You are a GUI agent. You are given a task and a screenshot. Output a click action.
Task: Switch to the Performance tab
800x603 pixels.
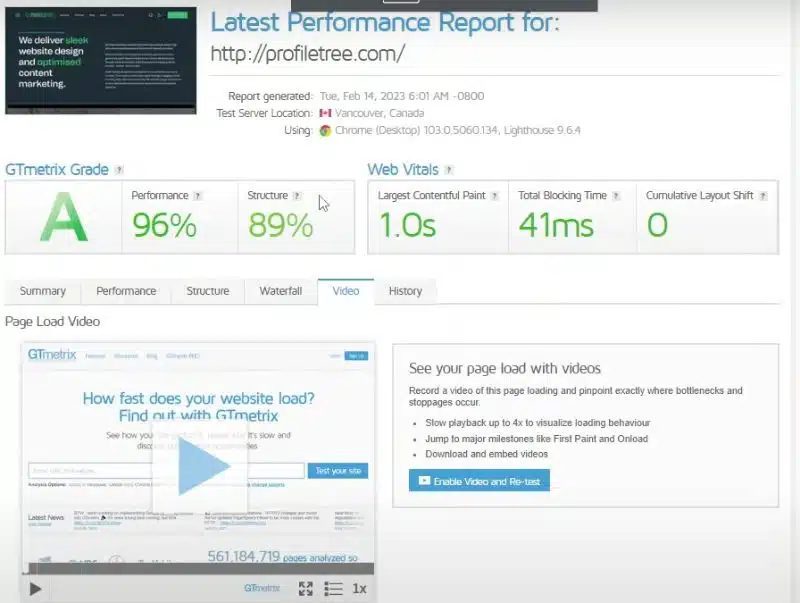click(126, 291)
